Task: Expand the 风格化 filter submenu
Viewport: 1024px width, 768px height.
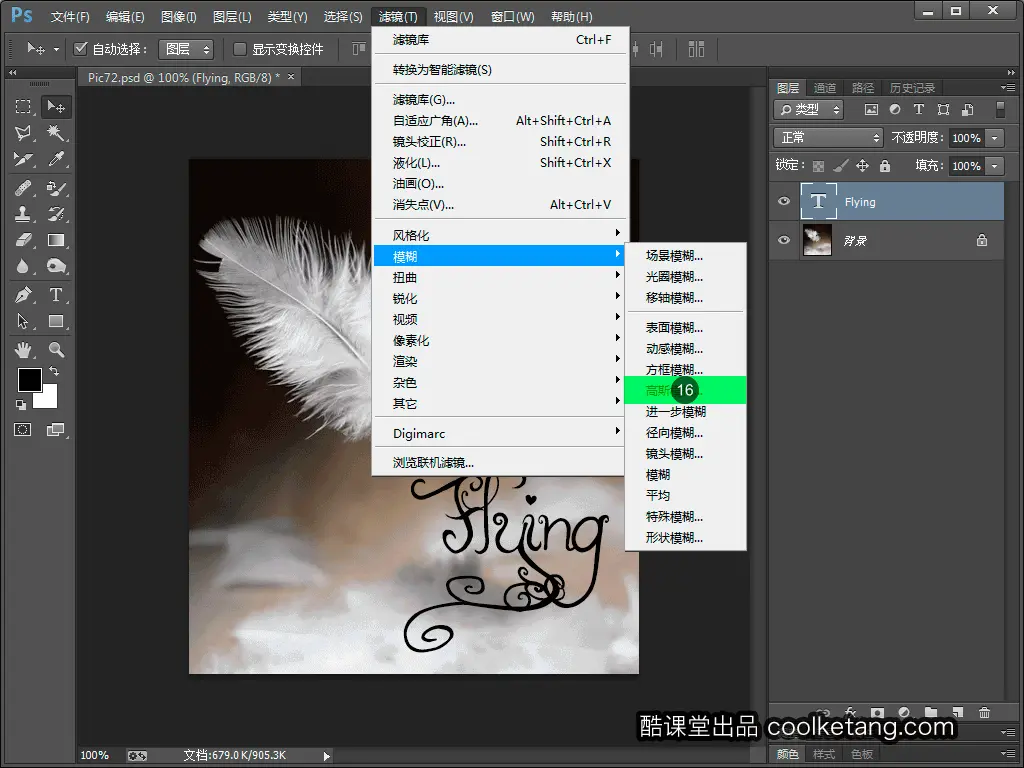Action: pyautogui.click(x=498, y=235)
